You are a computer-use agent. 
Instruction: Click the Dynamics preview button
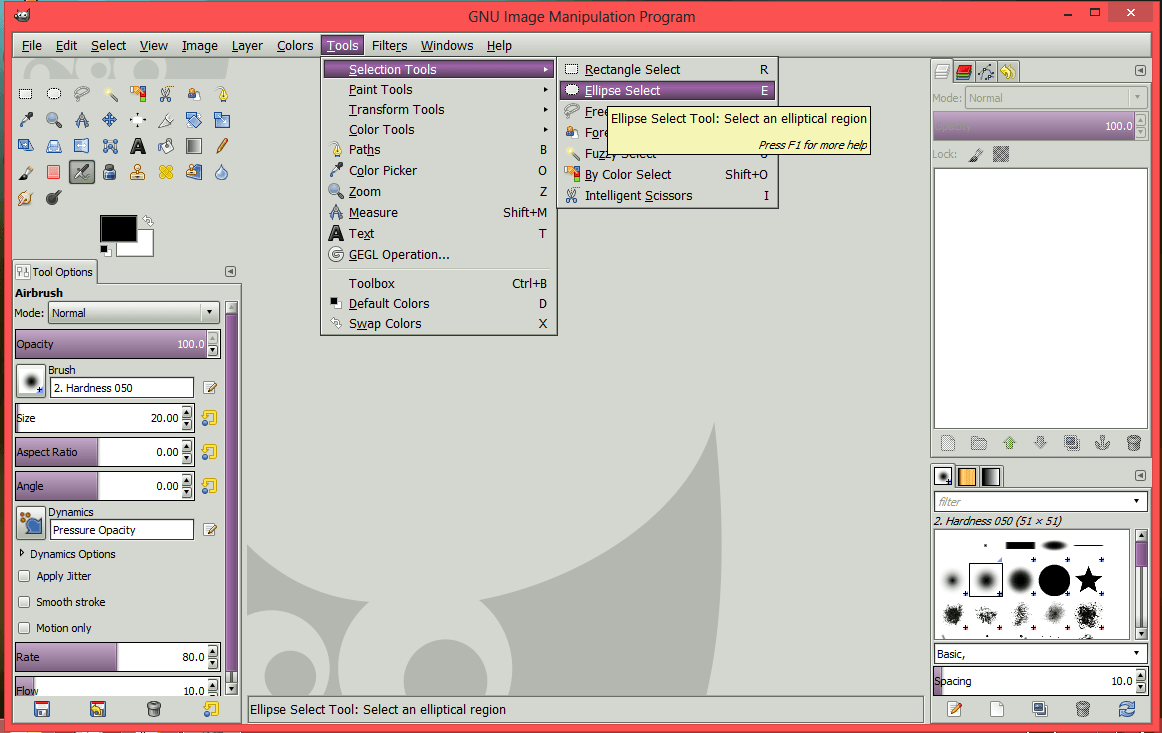[x=31, y=523]
